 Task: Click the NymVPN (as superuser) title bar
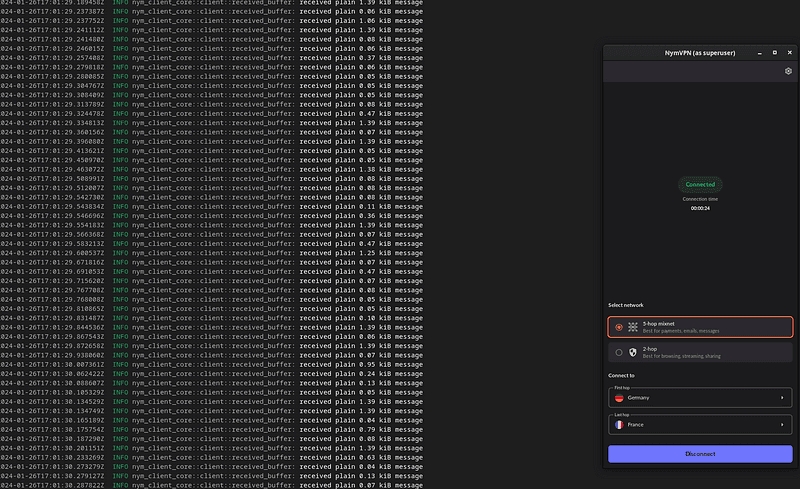tap(690, 52)
